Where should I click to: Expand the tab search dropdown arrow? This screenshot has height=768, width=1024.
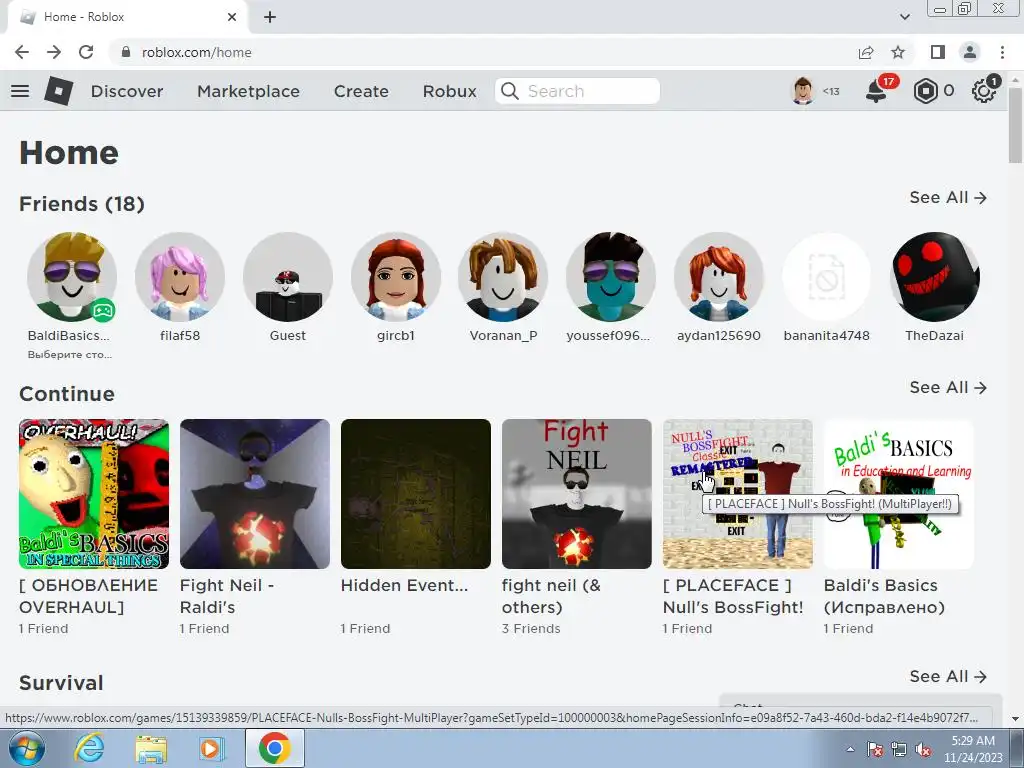click(904, 17)
